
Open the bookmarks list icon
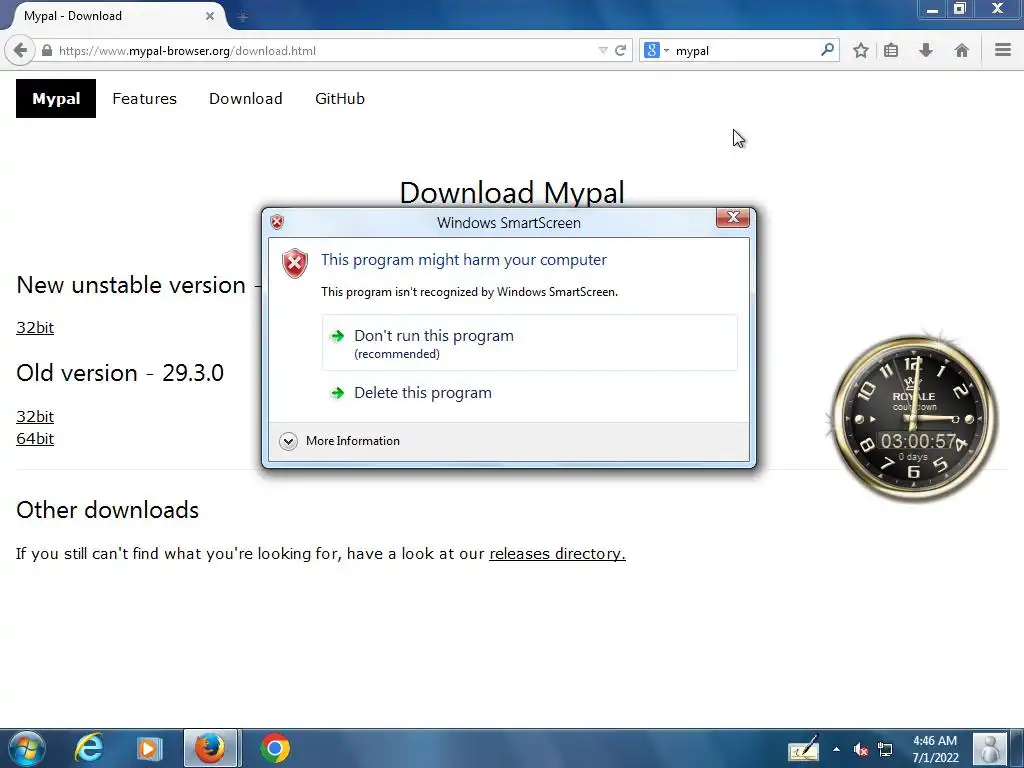891,50
